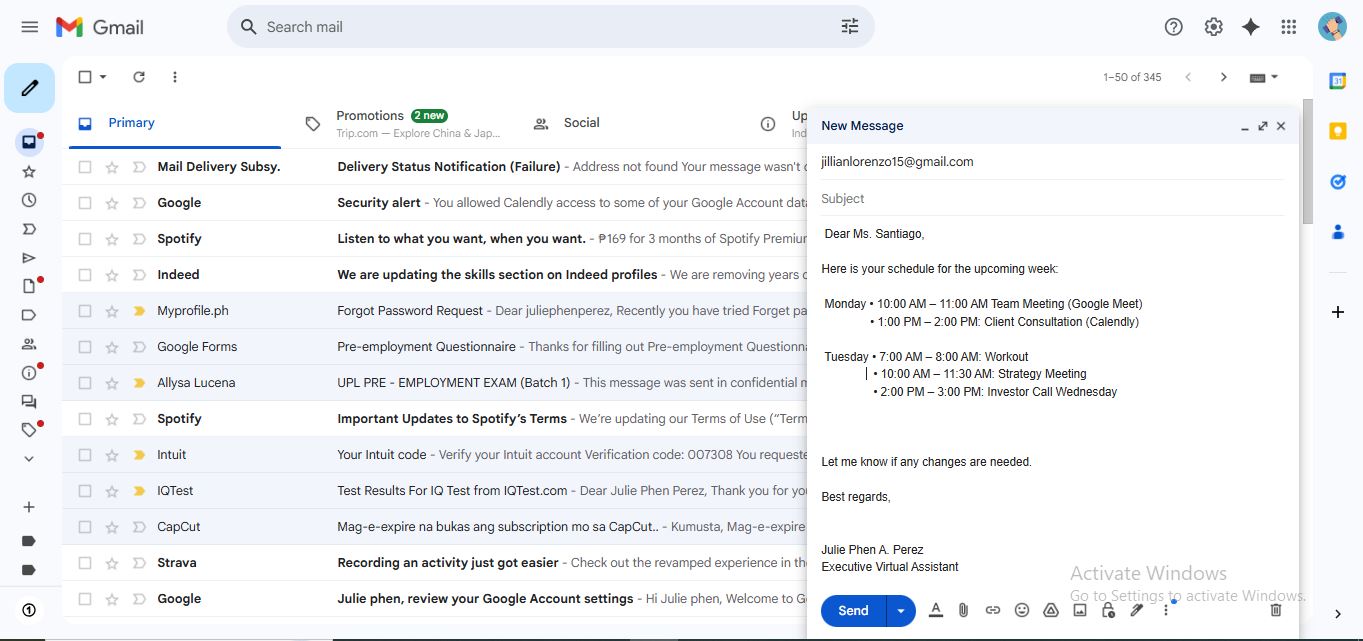This screenshot has height=641, width=1363.
Task: Tick the checkbox for Myprofile.ph email
Action: 85,311
